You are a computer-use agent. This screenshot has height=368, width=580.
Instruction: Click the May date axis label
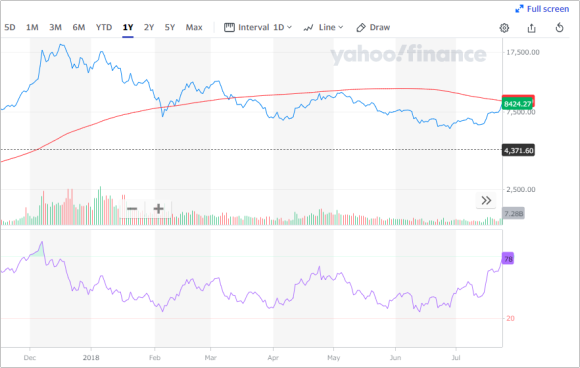pos(333,358)
